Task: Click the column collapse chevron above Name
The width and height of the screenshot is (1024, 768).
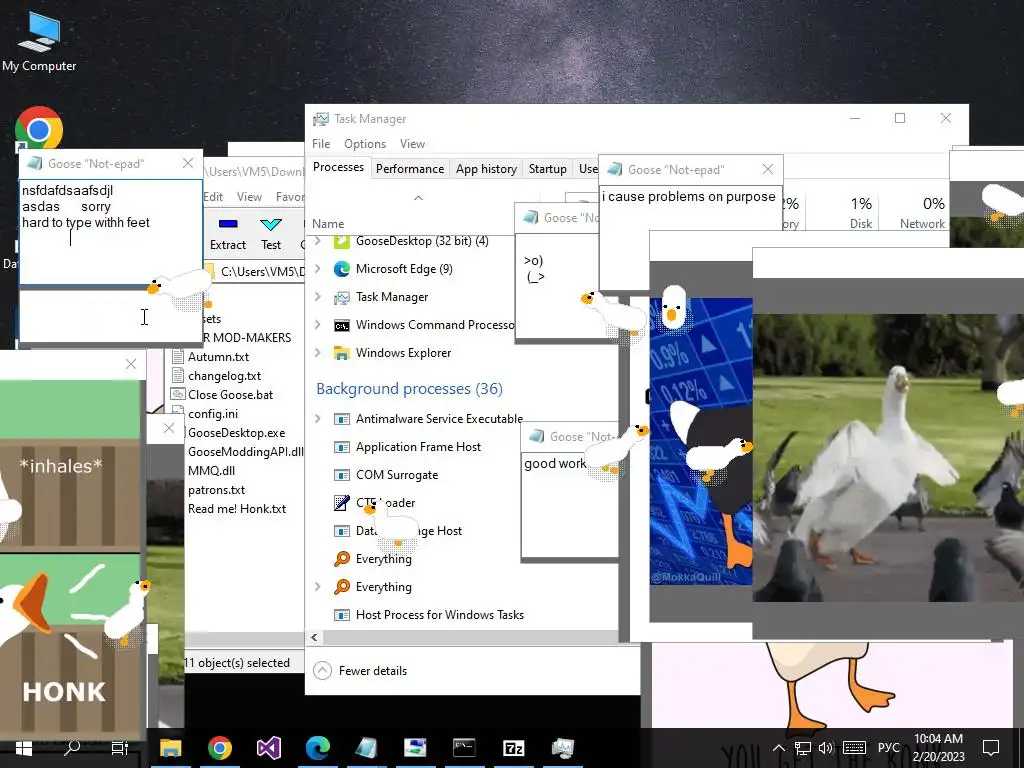Action: click(x=419, y=197)
